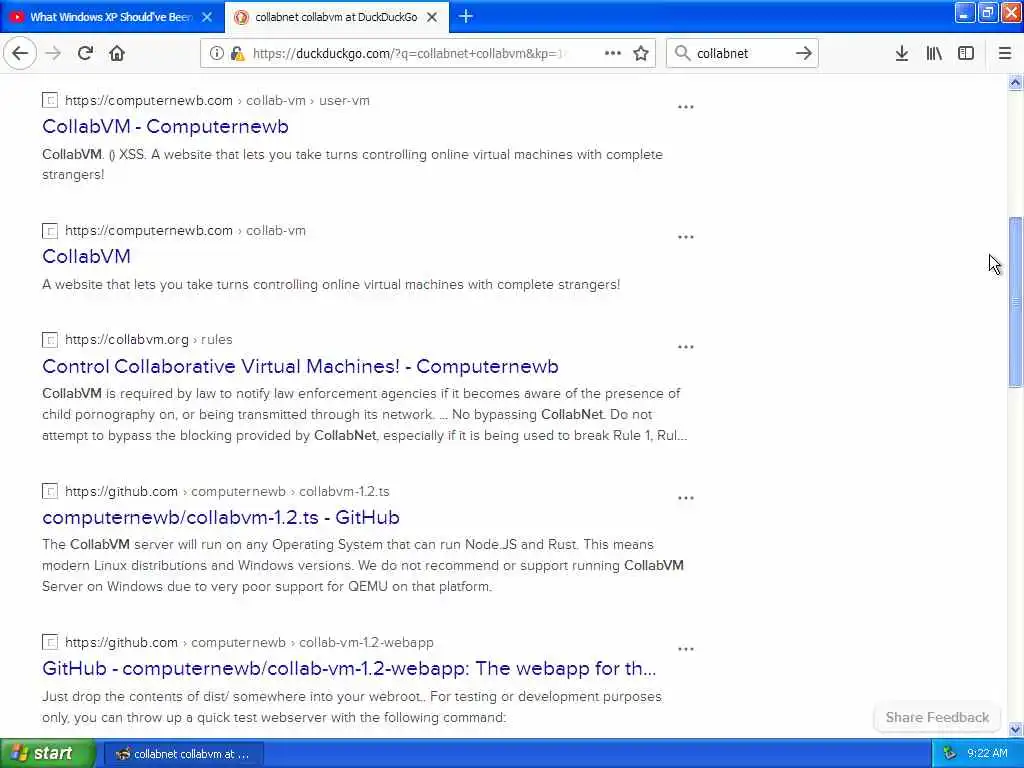
Task: Open more options for the CollabVM result
Action: tap(686, 237)
